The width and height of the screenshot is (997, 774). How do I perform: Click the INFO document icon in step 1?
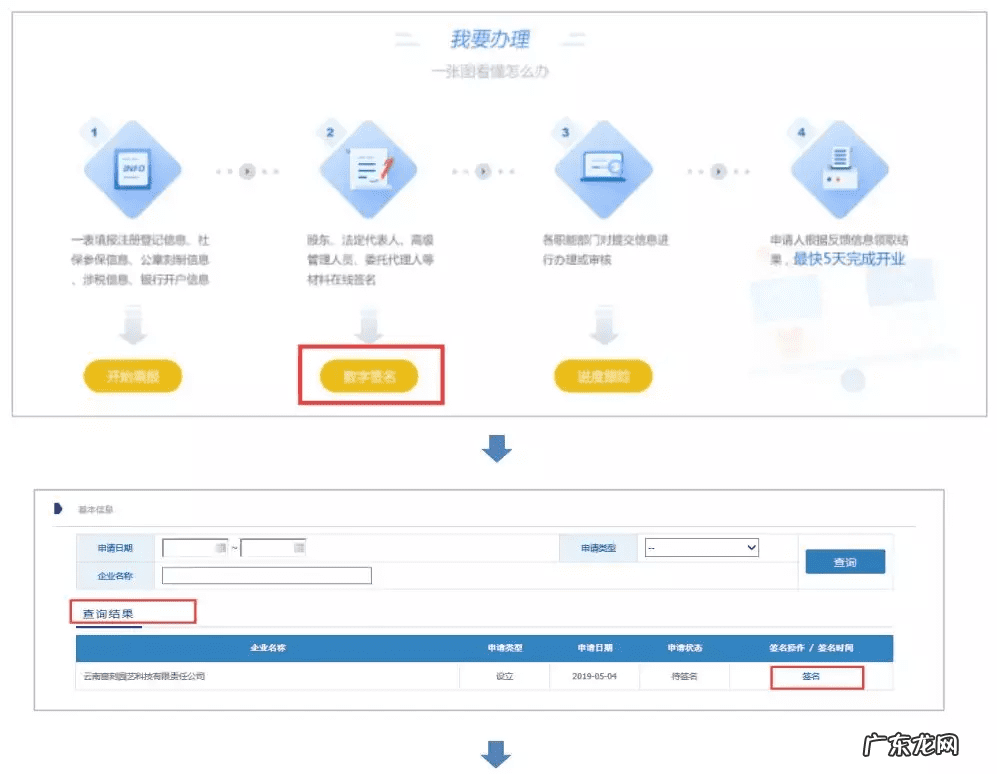tap(132, 166)
